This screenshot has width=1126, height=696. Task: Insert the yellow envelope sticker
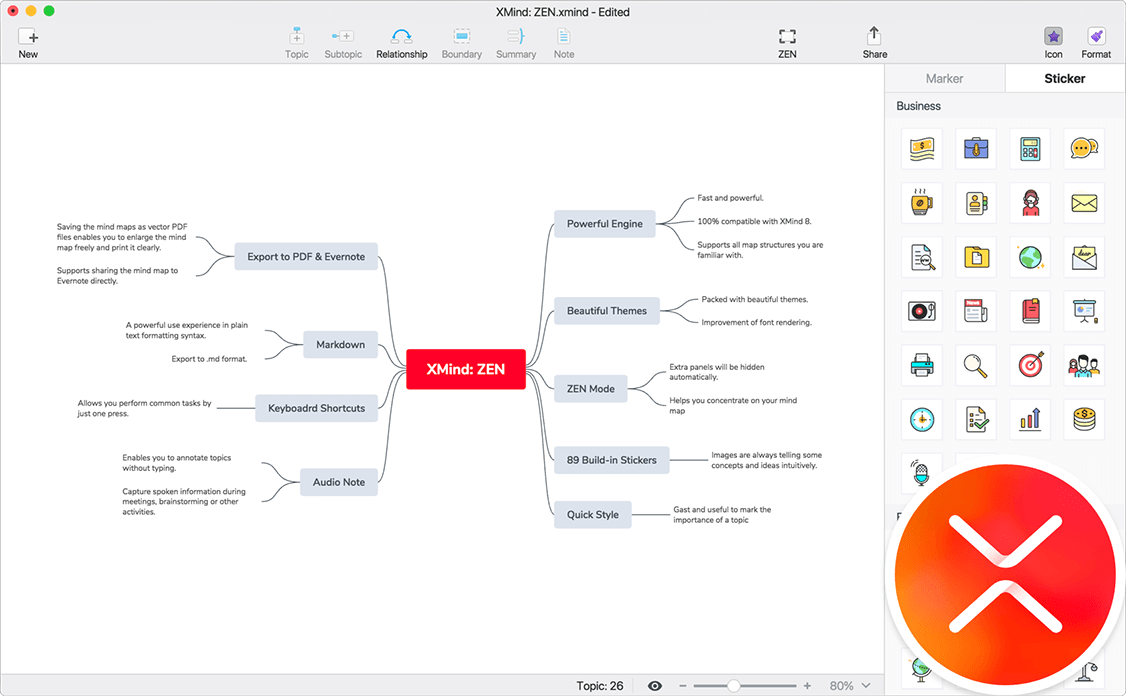1084,203
